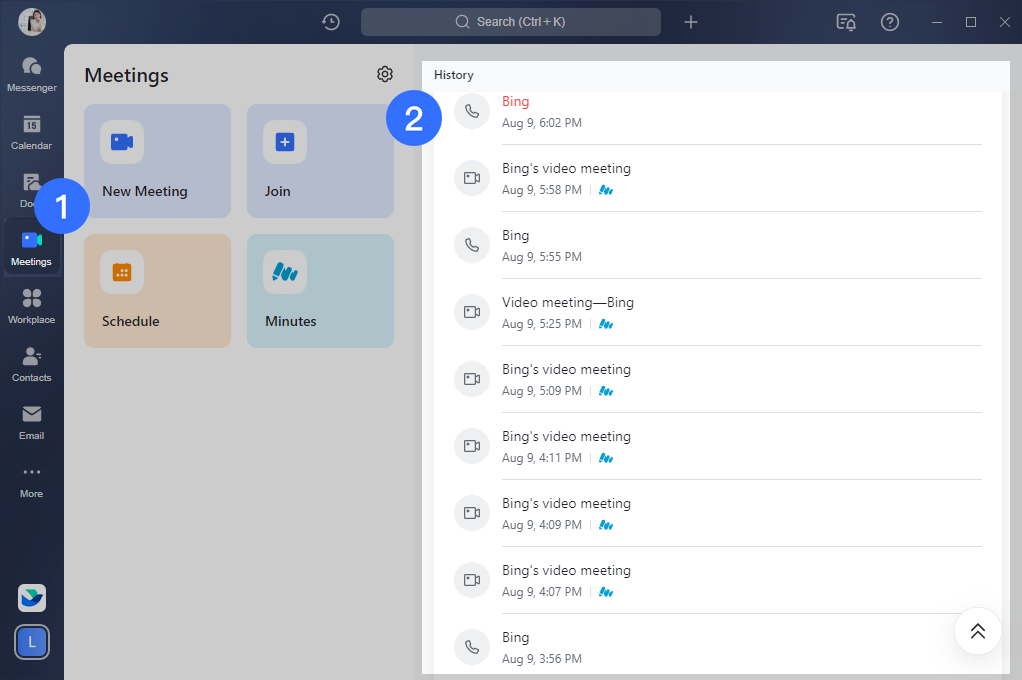Open the Minutes tile
The width and height of the screenshot is (1022, 680).
(320, 291)
